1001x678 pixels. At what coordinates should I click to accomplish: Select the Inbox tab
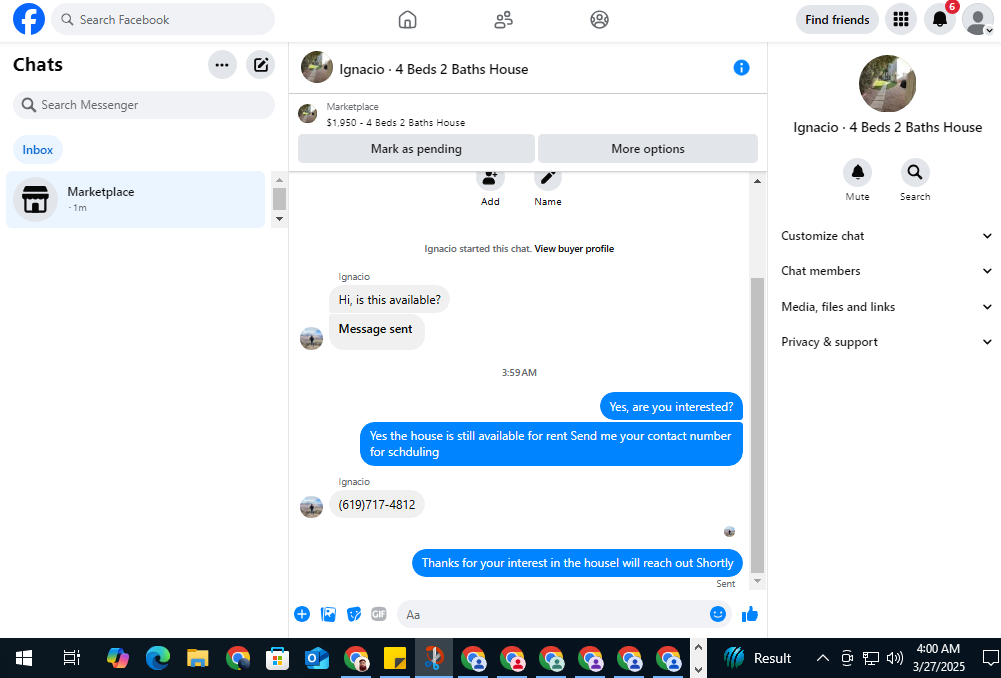pos(38,149)
